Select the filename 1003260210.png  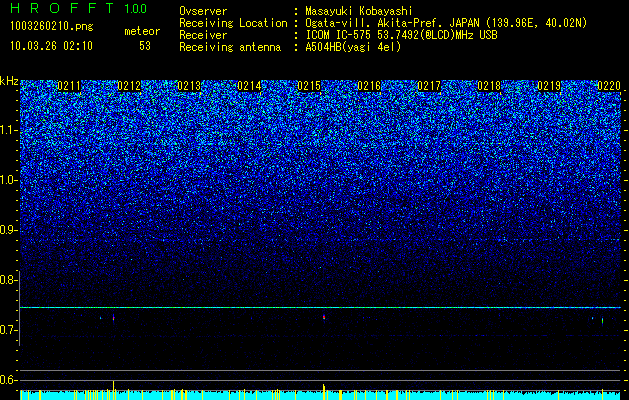[52, 26]
